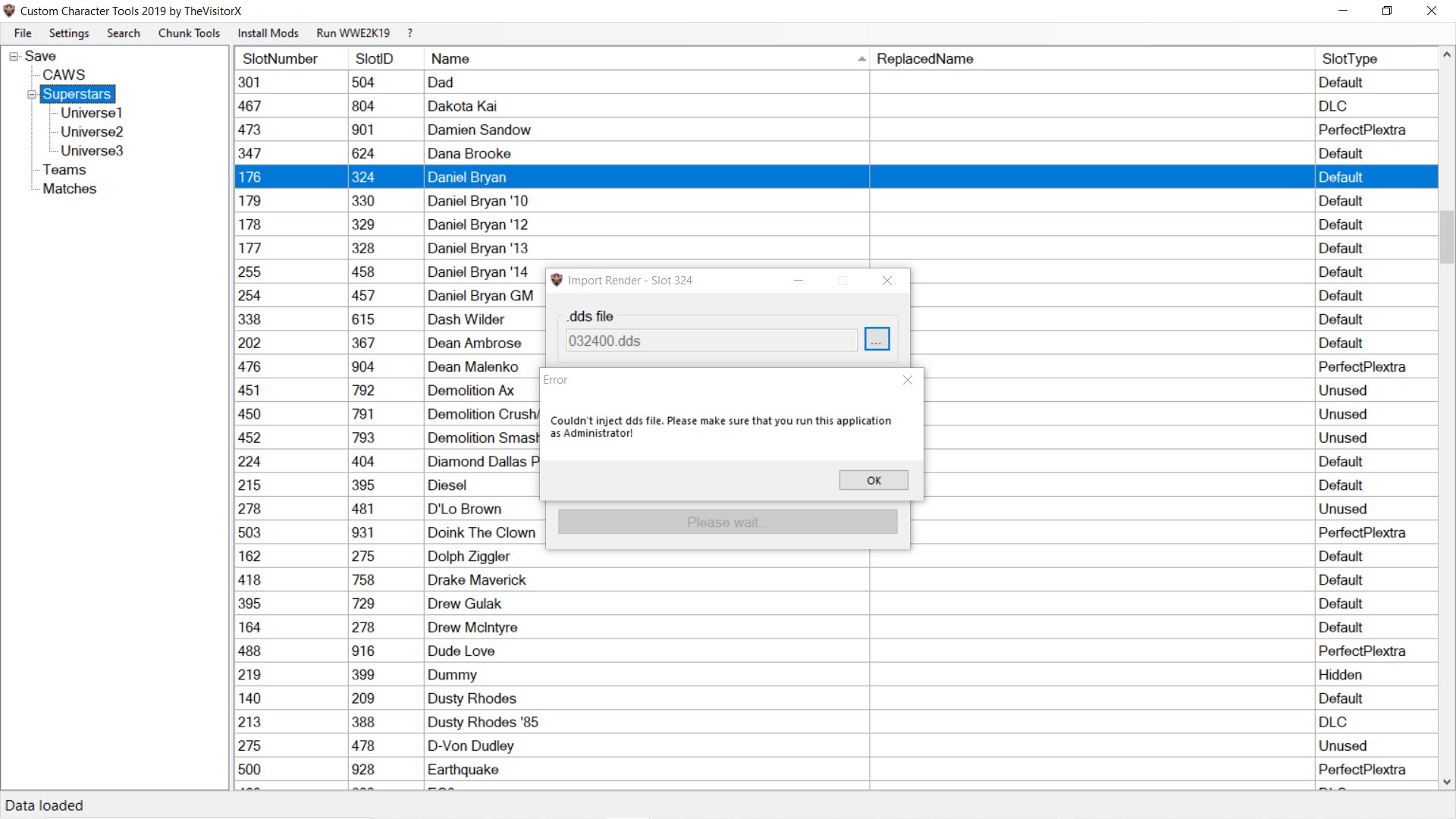The width and height of the screenshot is (1456, 819).
Task: Select the Earthquake row
Action: (836, 770)
